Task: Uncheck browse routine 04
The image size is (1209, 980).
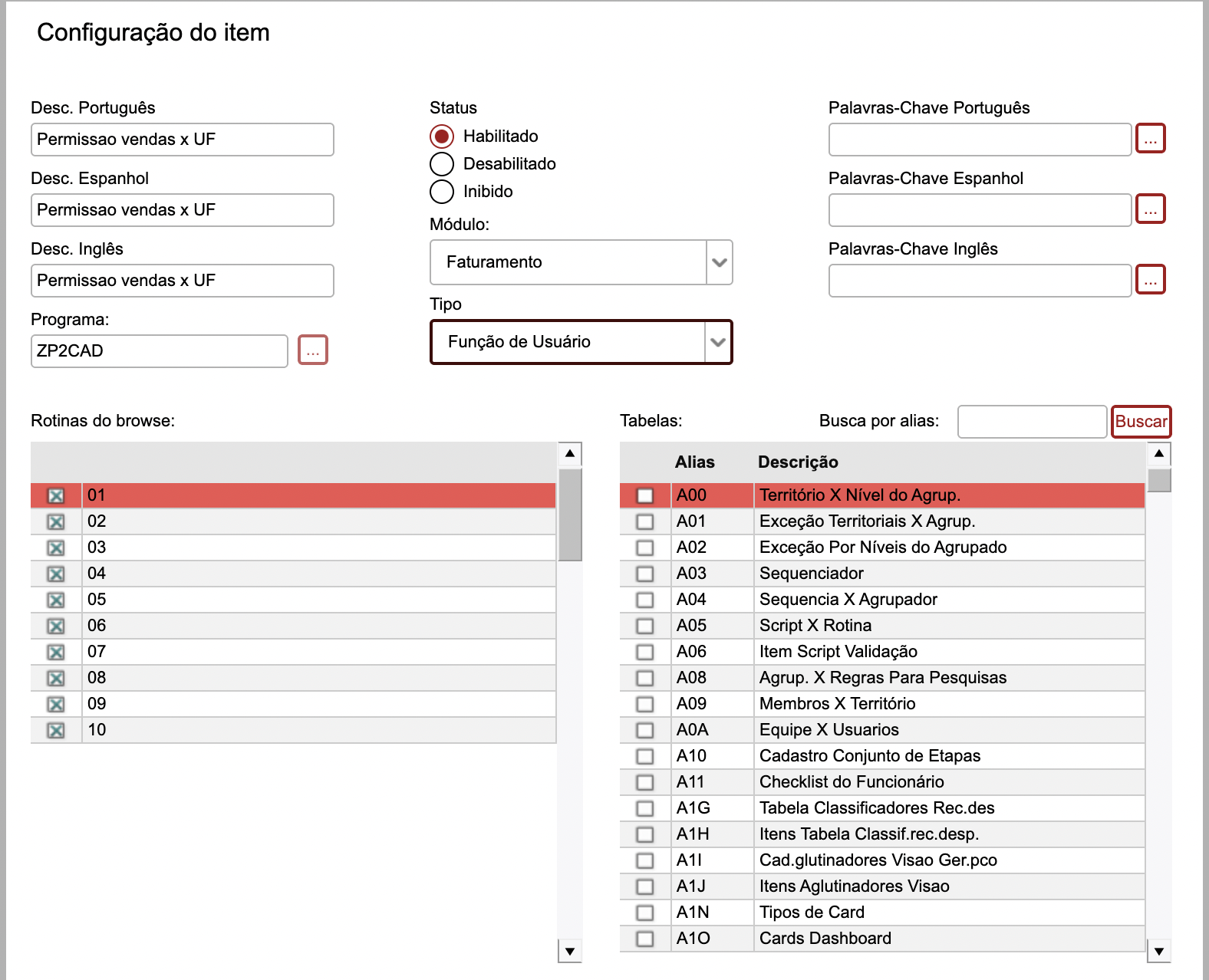Action: click(56, 574)
